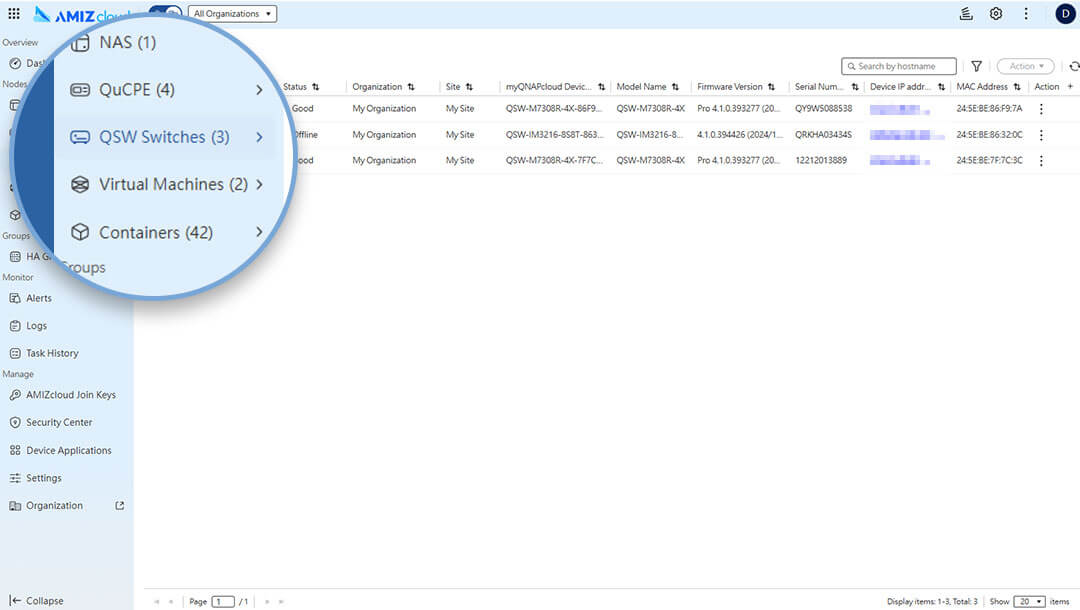Open the notifications stack icon in header

click(966, 14)
